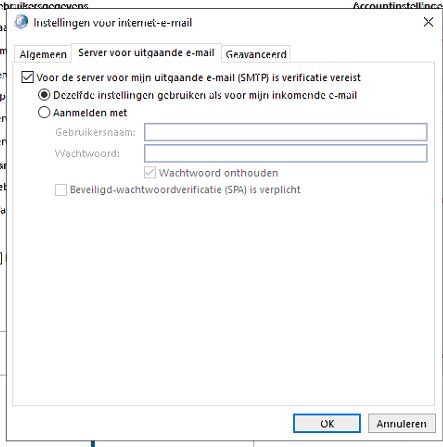The width and height of the screenshot is (443, 447).
Task: Click the SMTP is verificatie vereist label text
Action: tap(198, 78)
